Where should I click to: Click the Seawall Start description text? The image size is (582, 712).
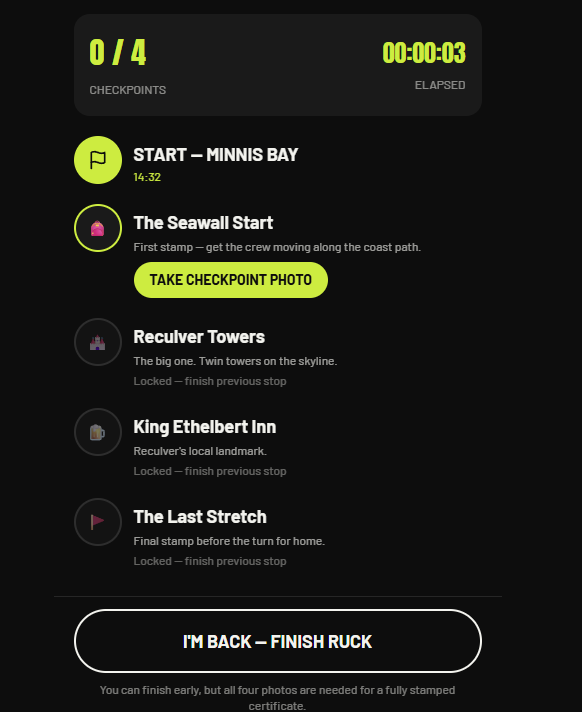tap(277, 247)
